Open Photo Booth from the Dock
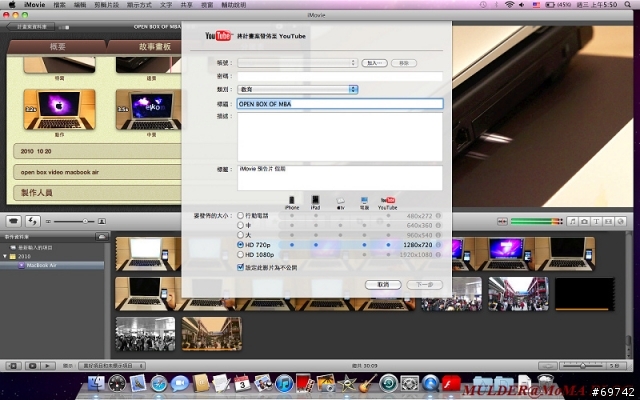 coord(305,384)
